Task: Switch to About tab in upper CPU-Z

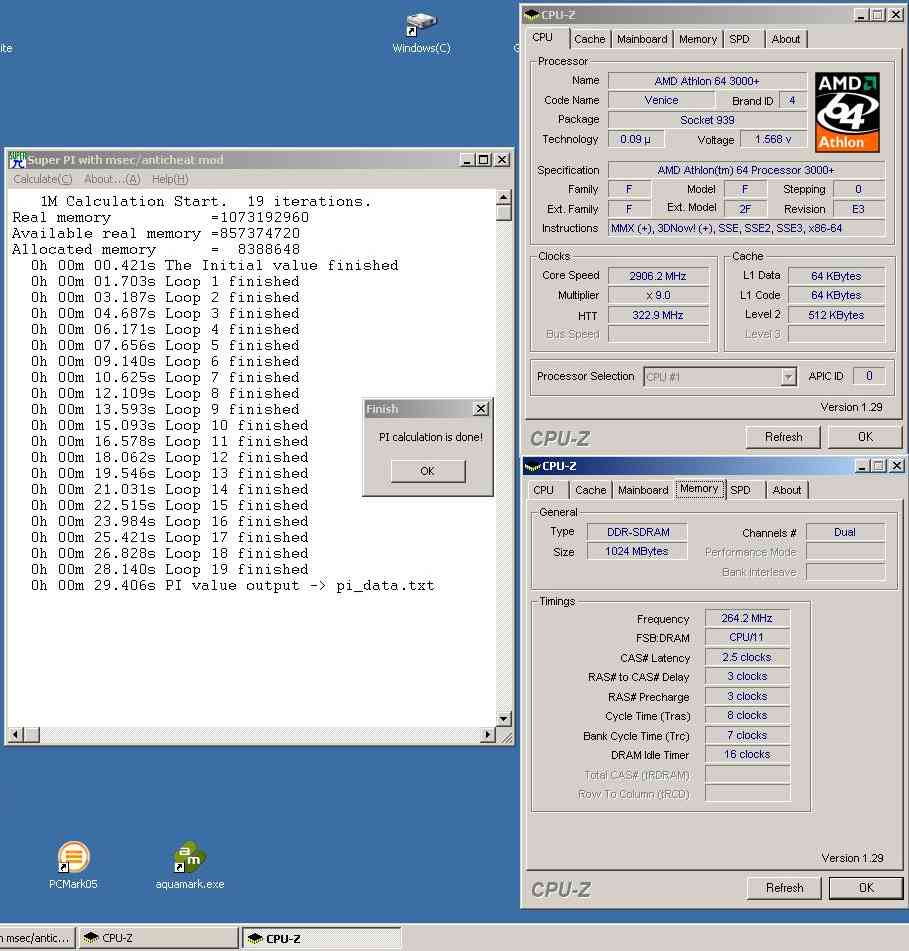Action: (x=785, y=39)
